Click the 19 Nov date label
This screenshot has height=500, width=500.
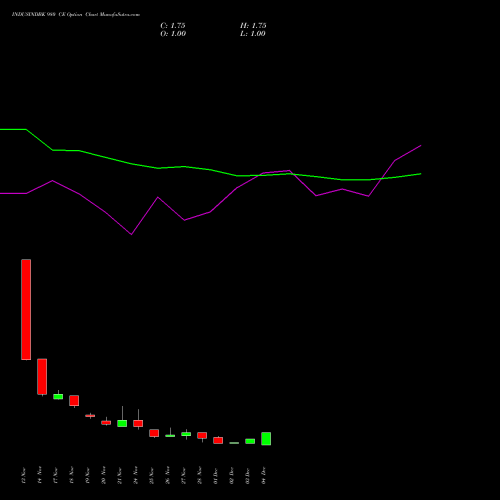pyautogui.click(x=88, y=476)
